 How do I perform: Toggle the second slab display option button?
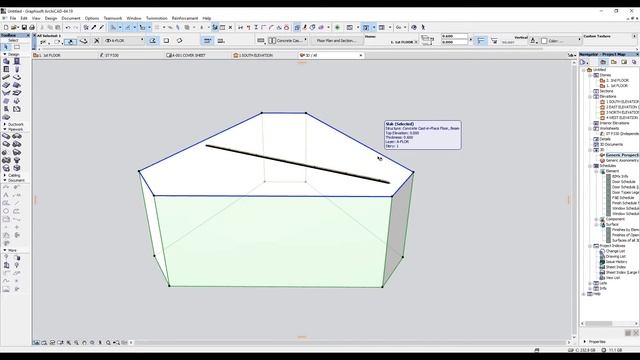(221, 40)
